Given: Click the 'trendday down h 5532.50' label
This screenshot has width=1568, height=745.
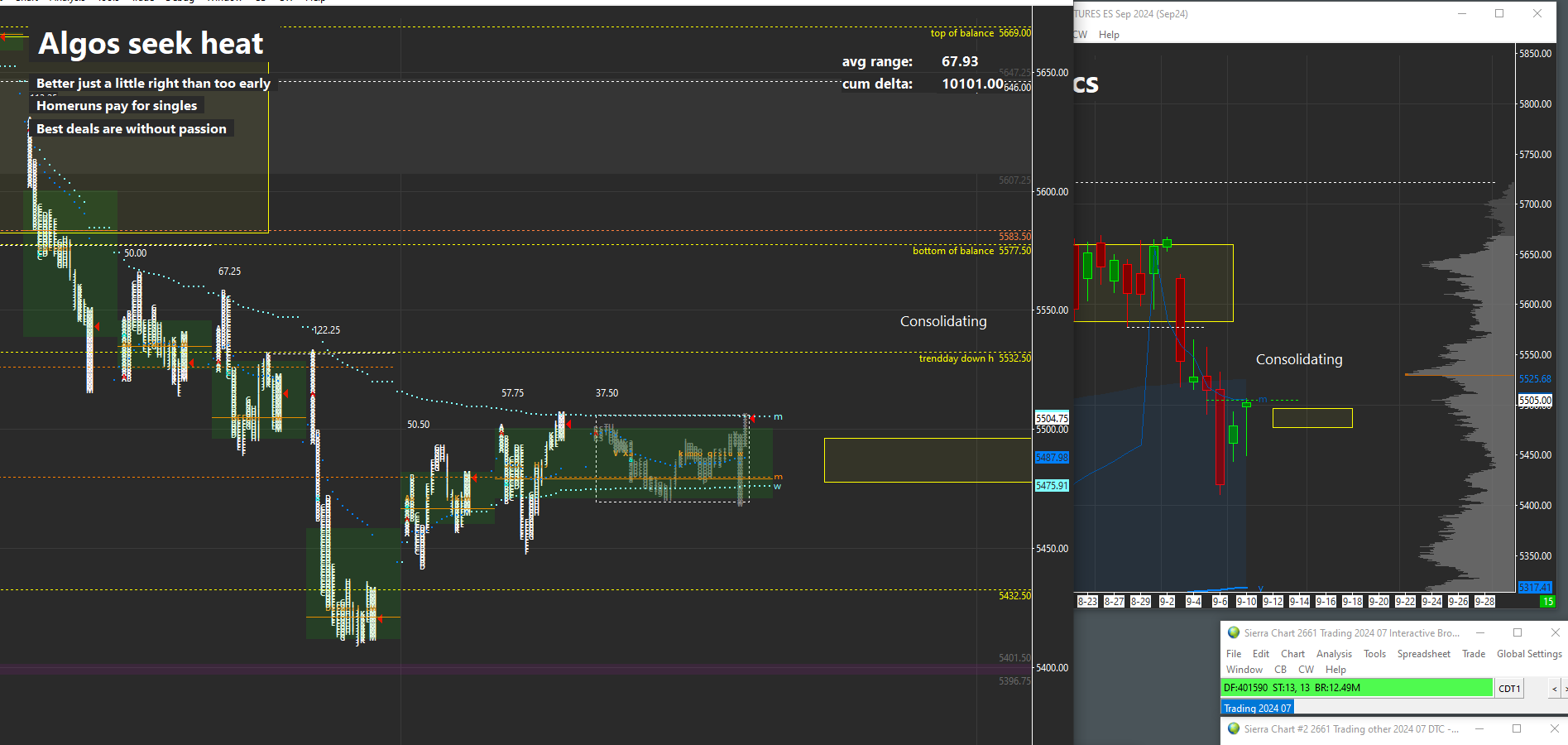Looking at the screenshot, I should coord(975,358).
